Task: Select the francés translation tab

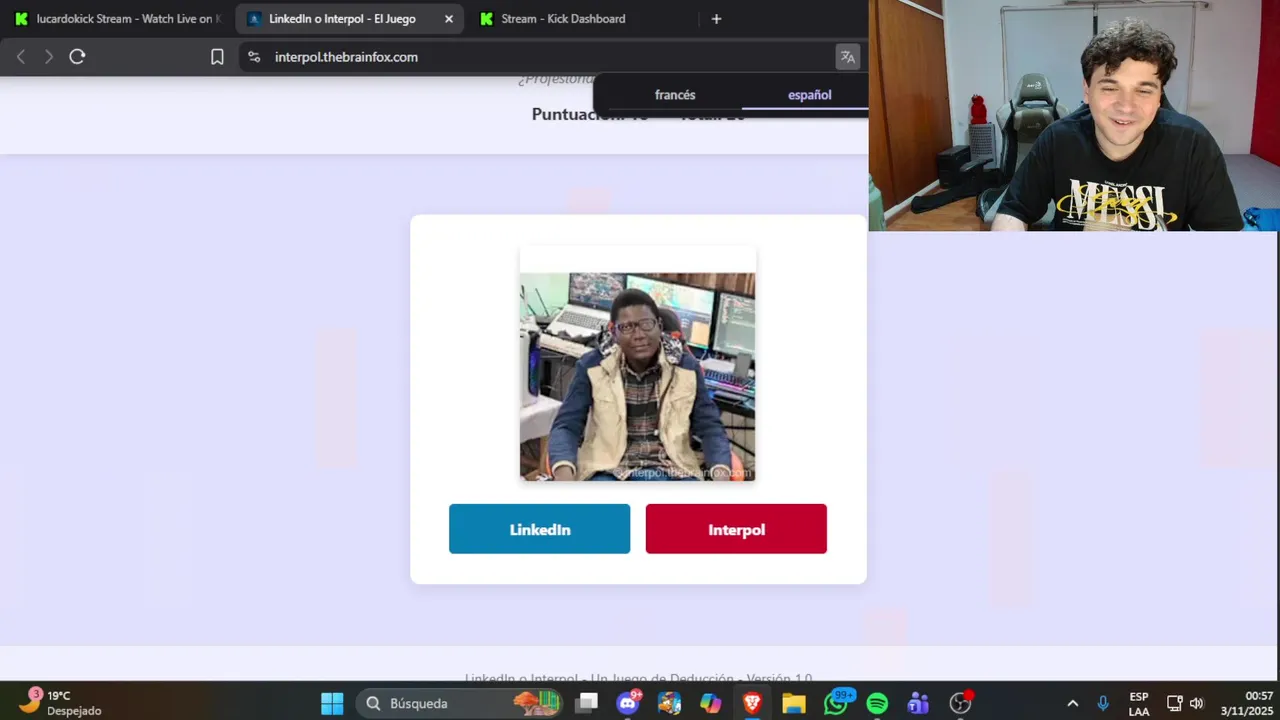Action: point(675,95)
